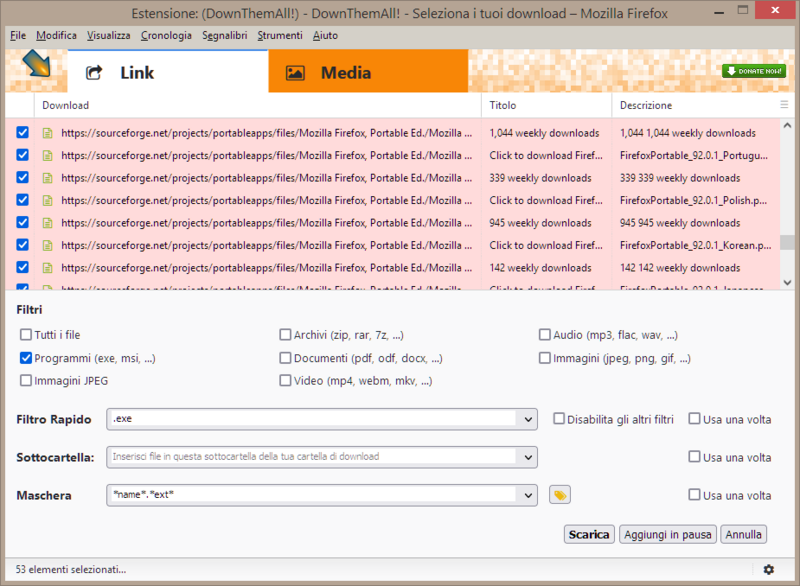
Task: Enable the Video (mp4, webm, mkv) filter
Action: point(285,380)
